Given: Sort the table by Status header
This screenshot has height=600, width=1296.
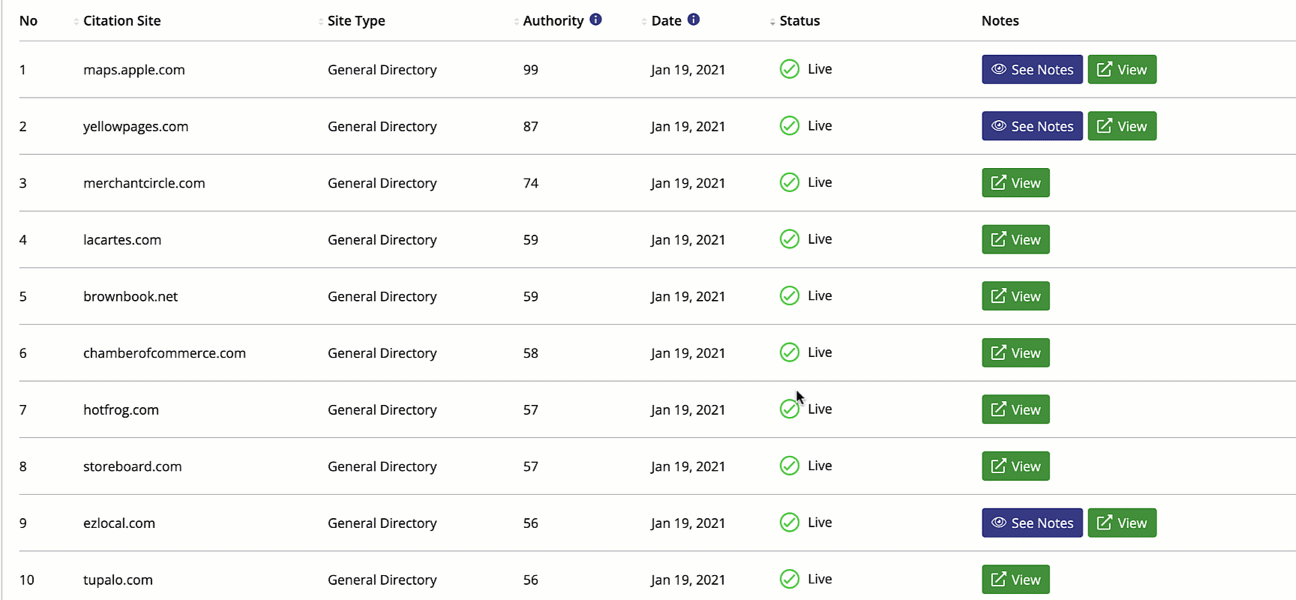Looking at the screenshot, I should (799, 21).
